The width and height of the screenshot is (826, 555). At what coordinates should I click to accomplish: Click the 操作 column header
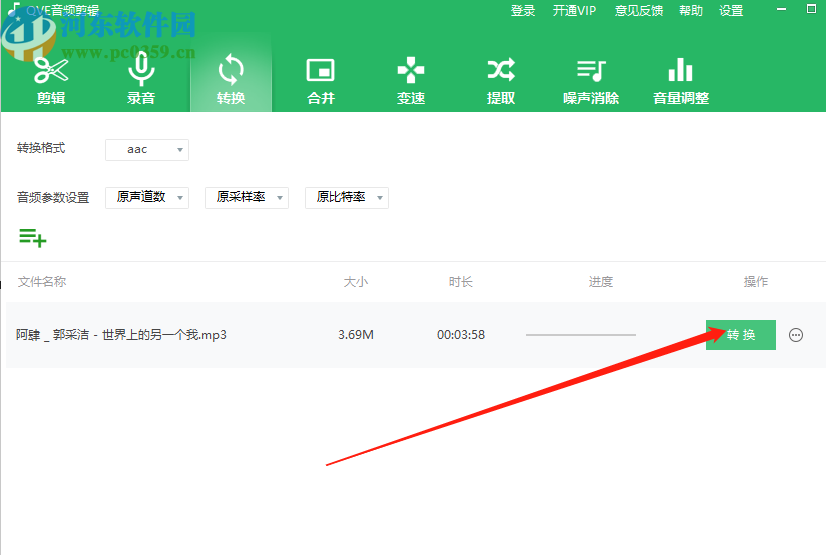coord(756,282)
